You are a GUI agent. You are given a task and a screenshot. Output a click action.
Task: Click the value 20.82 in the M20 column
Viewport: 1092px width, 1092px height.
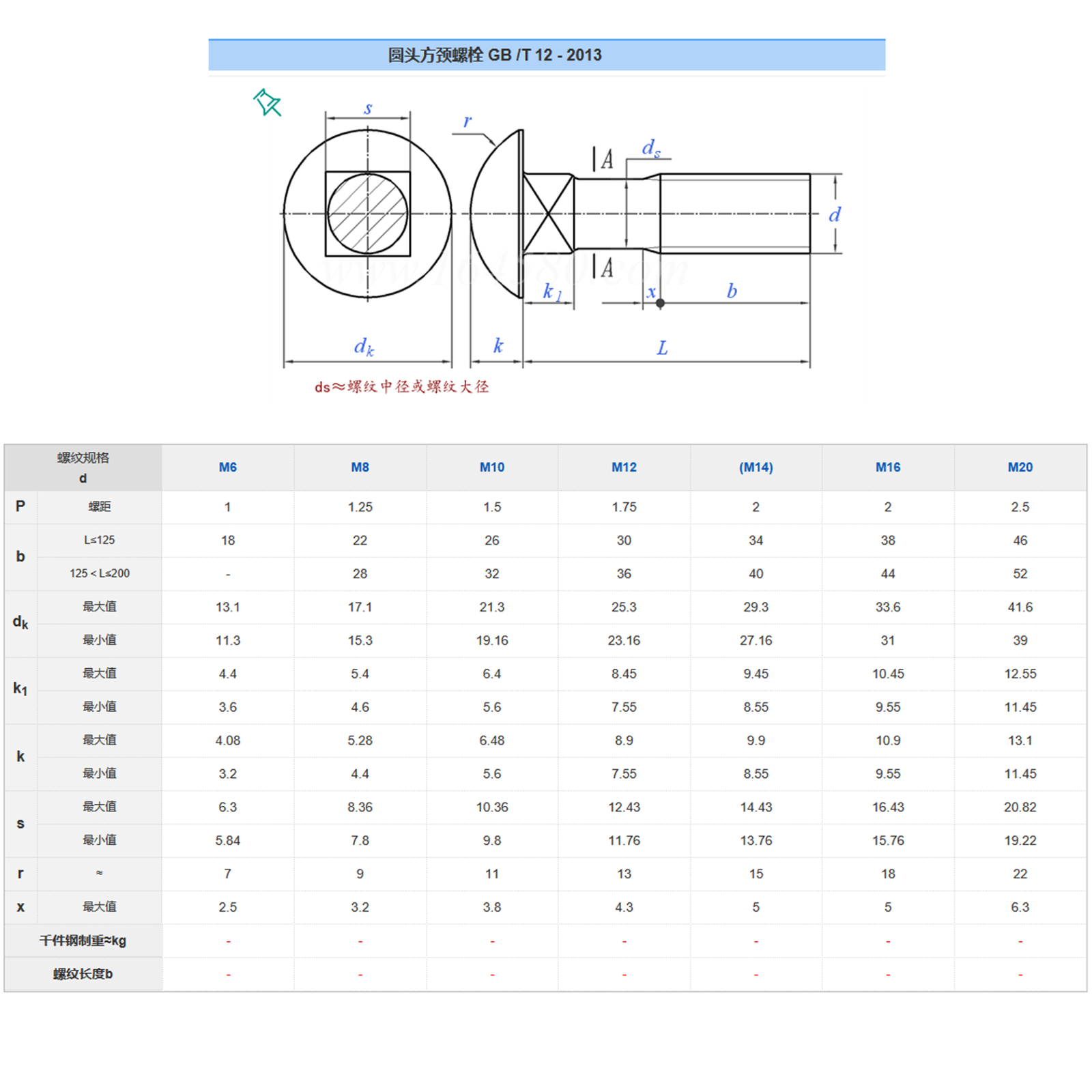click(1020, 807)
